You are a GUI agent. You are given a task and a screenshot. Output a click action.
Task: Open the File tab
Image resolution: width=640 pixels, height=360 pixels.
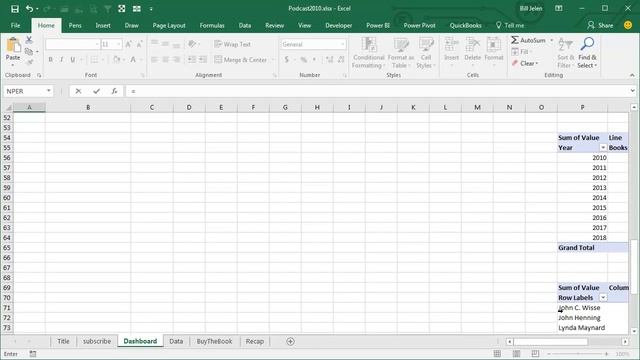point(16,25)
